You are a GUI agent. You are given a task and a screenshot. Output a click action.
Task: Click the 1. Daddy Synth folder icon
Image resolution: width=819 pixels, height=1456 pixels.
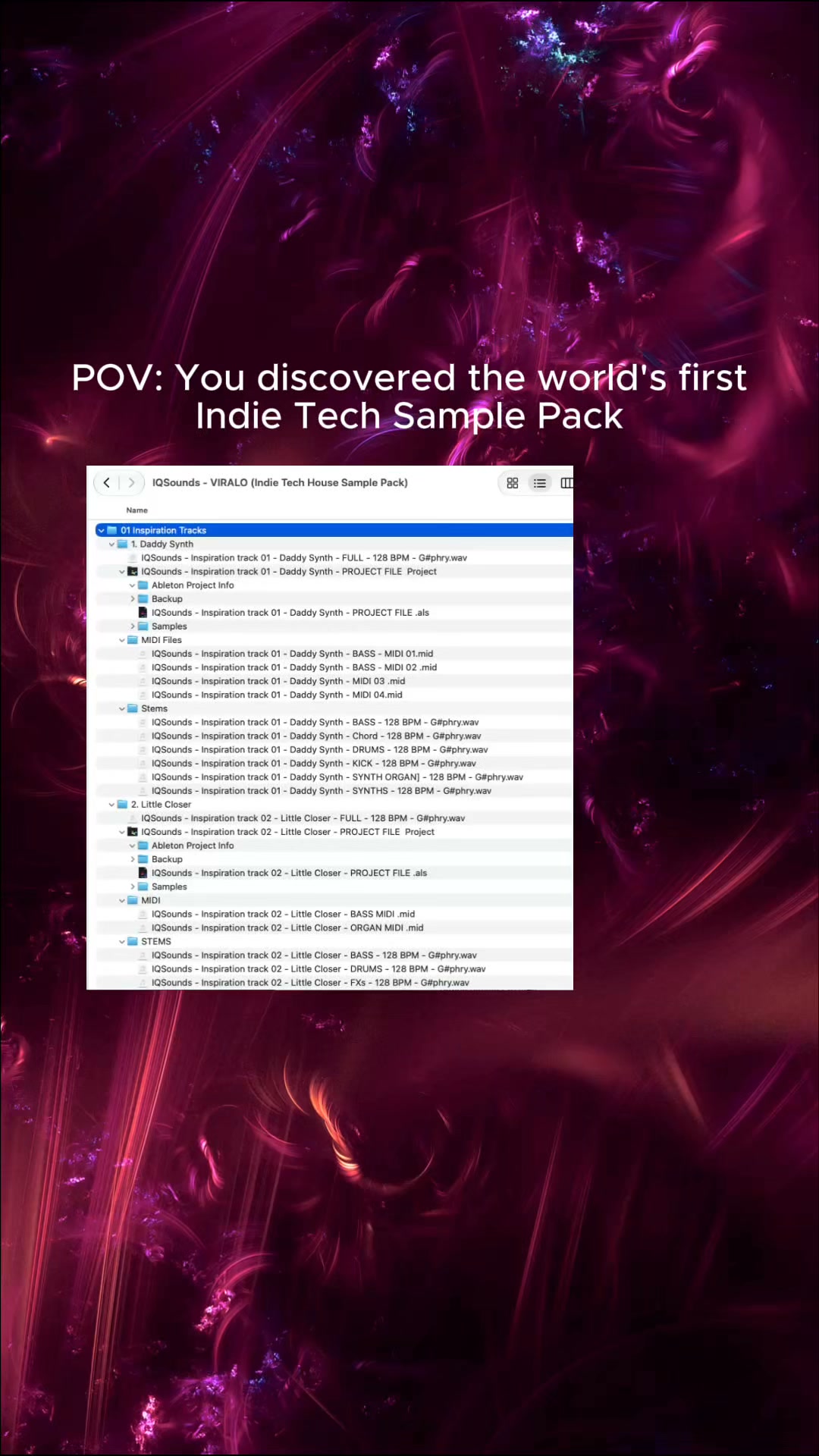point(122,544)
